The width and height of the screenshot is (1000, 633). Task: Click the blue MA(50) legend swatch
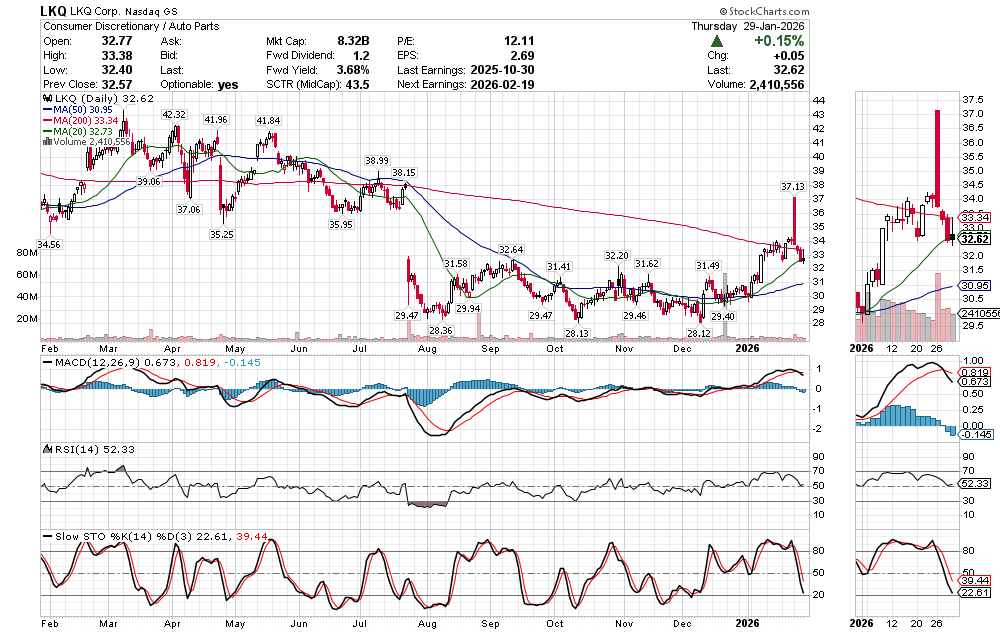[x=45, y=110]
